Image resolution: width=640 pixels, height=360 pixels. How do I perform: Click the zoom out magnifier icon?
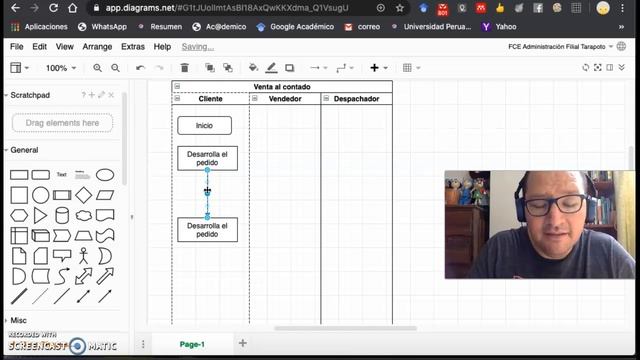pyautogui.click(x=116, y=68)
